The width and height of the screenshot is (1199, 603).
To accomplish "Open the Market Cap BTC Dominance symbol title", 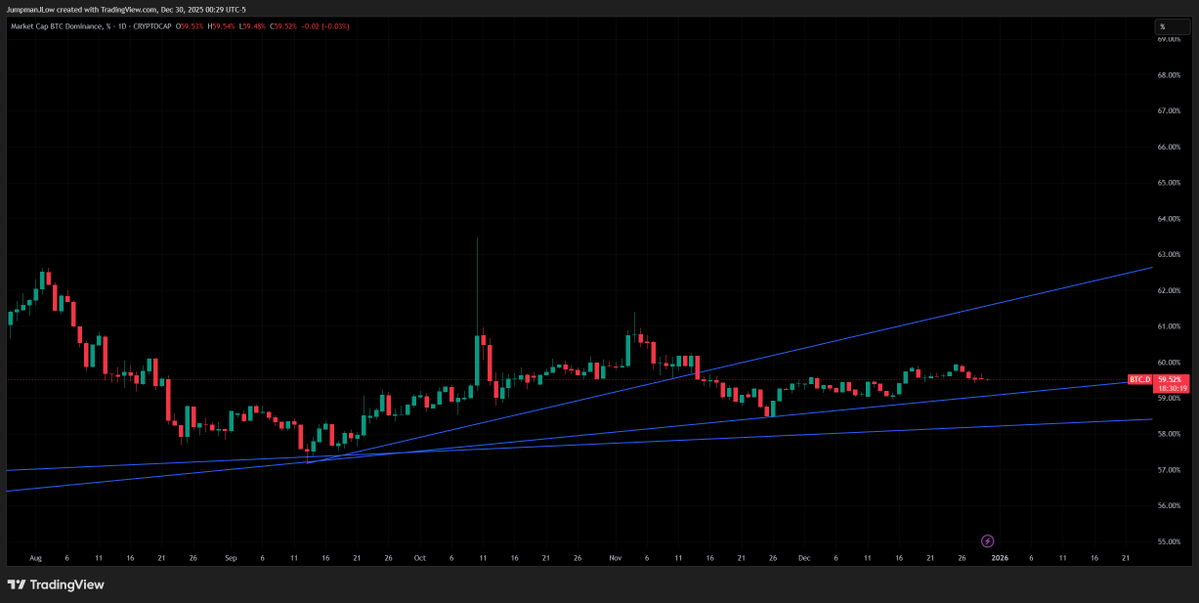I will 60,26.
